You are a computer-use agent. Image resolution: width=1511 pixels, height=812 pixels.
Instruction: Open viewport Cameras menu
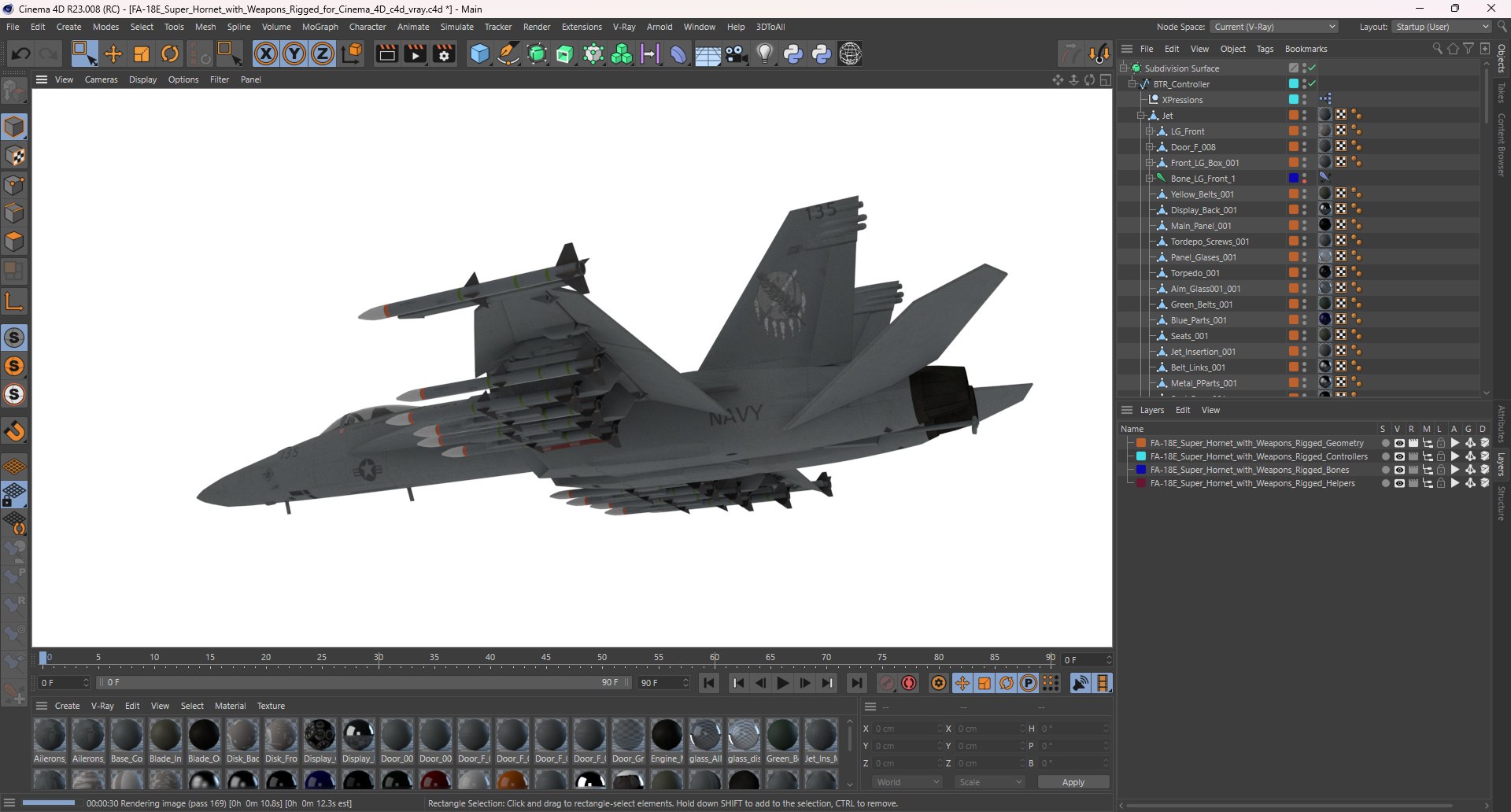(102, 79)
